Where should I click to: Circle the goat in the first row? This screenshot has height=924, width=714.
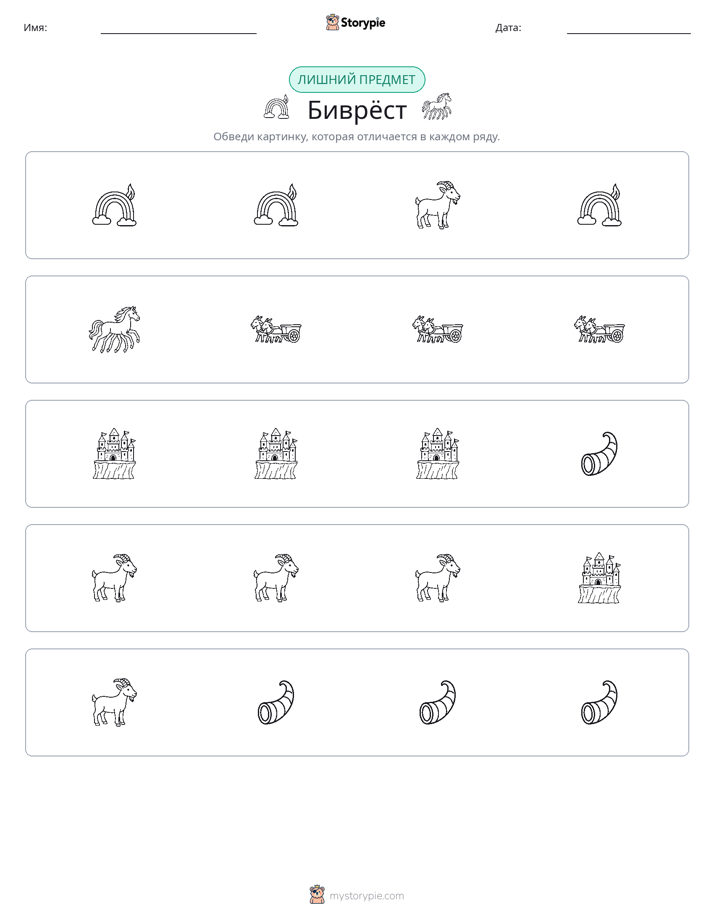coord(437,205)
